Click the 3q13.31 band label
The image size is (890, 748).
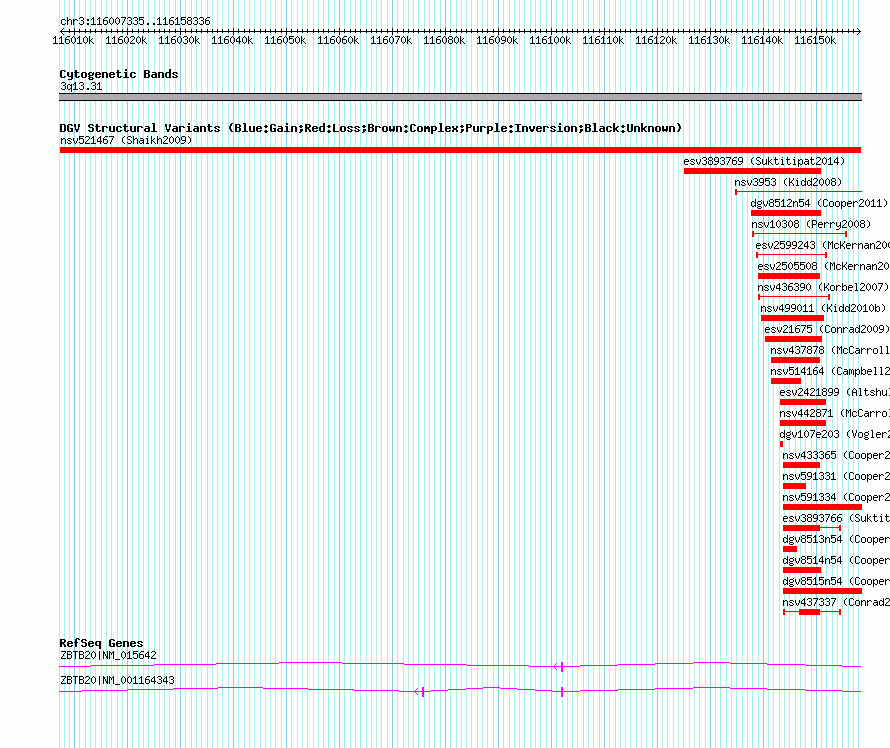(81, 86)
